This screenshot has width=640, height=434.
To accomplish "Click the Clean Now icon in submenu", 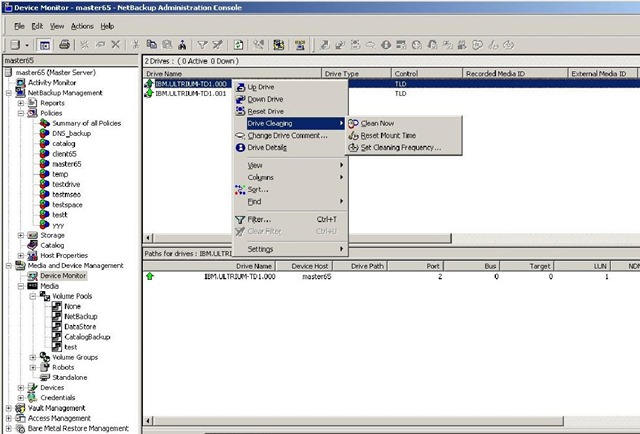I will pyautogui.click(x=353, y=123).
